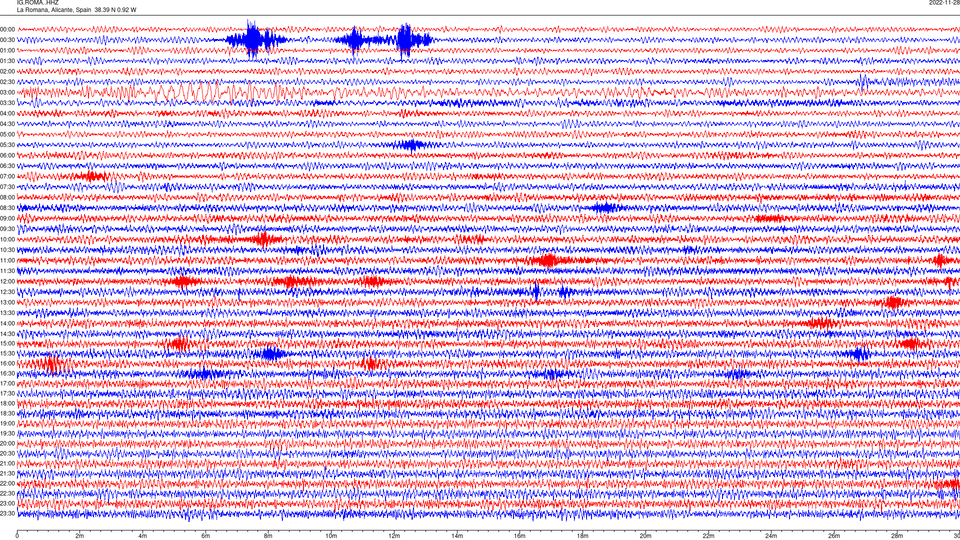
Task: Click the 4m axis tick label
Action: 143,536
